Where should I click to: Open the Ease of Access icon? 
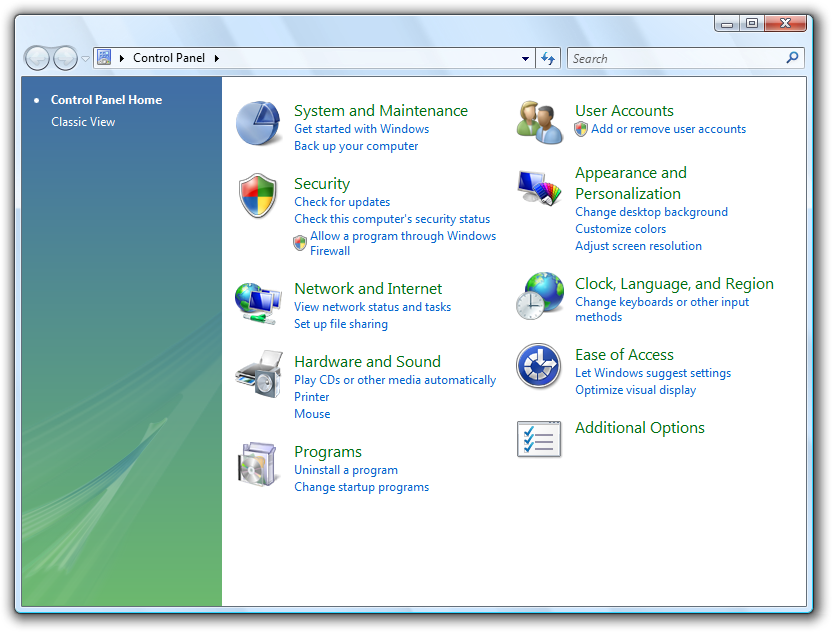[x=540, y=367]
